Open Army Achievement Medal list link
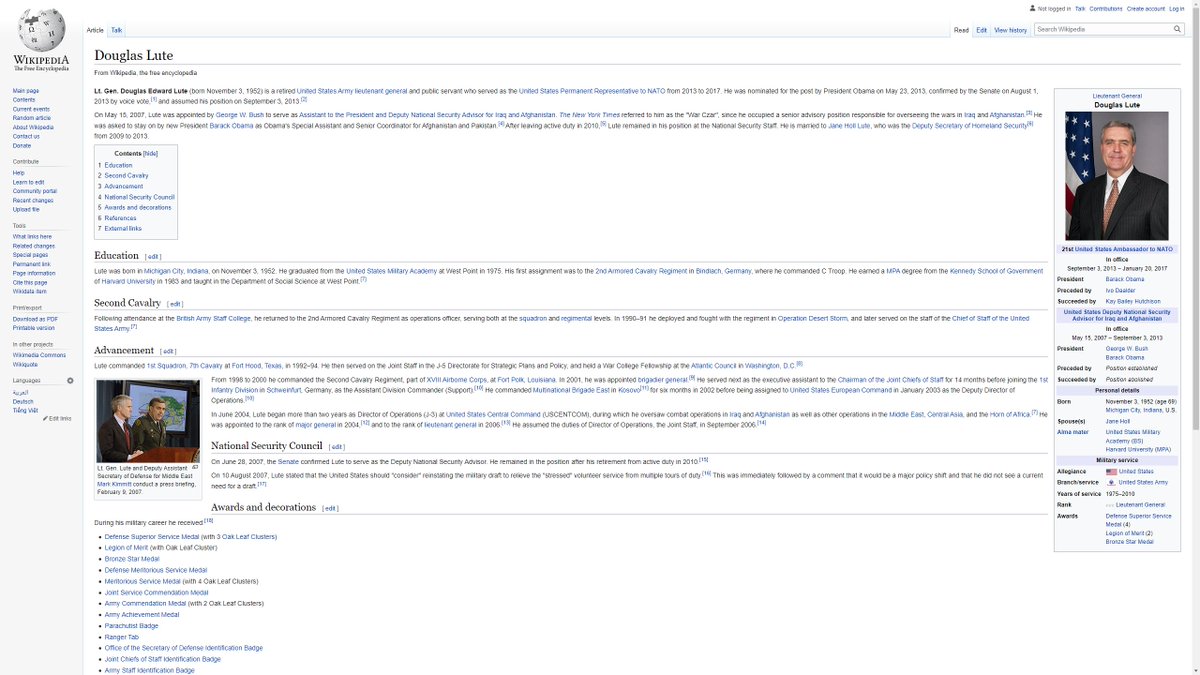Viewport: 1200px width, 675px height. click(x=142, y=615)
